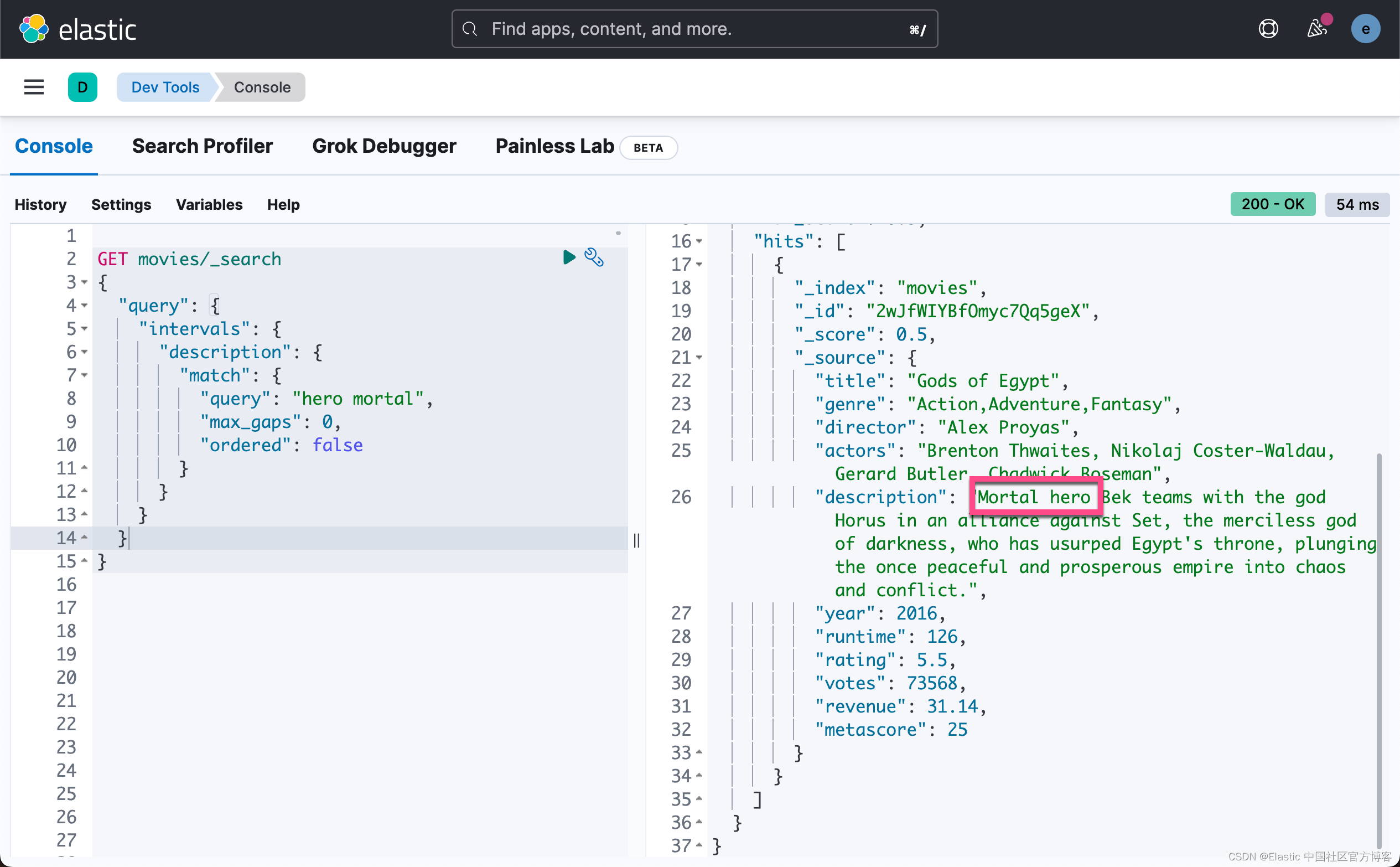The image size is (1400, 867).
Task: Open the History panel
Action: click(x=40, y=205)
